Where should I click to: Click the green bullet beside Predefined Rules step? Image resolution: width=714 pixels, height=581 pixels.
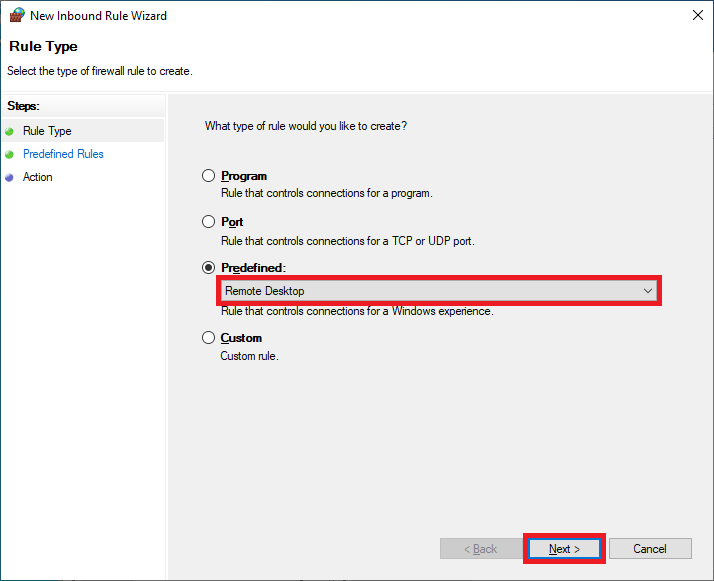(x=9, y=154)
